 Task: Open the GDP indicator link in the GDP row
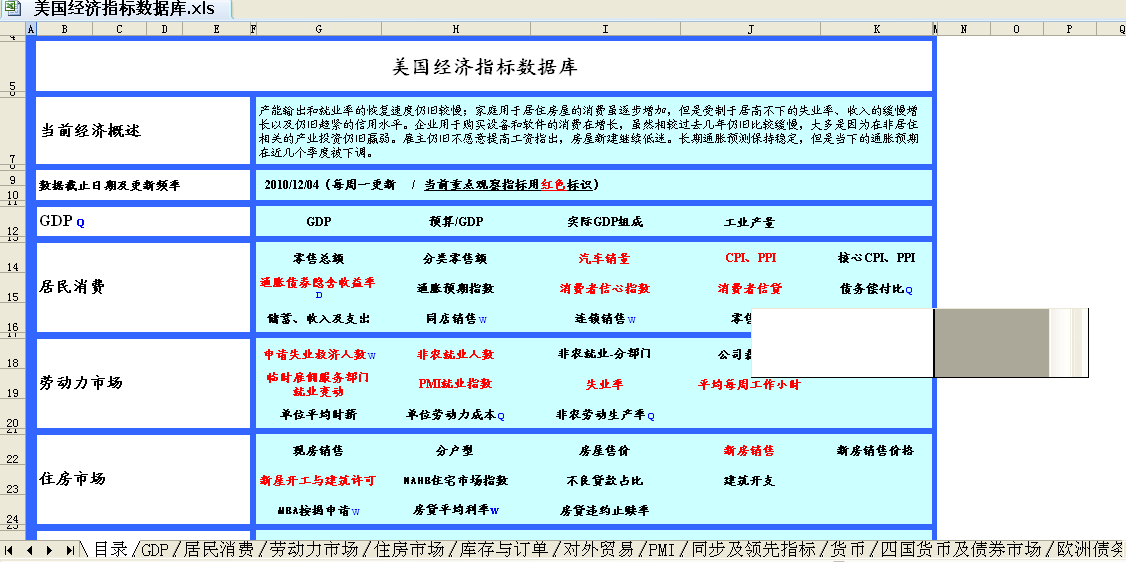[318, 222]
